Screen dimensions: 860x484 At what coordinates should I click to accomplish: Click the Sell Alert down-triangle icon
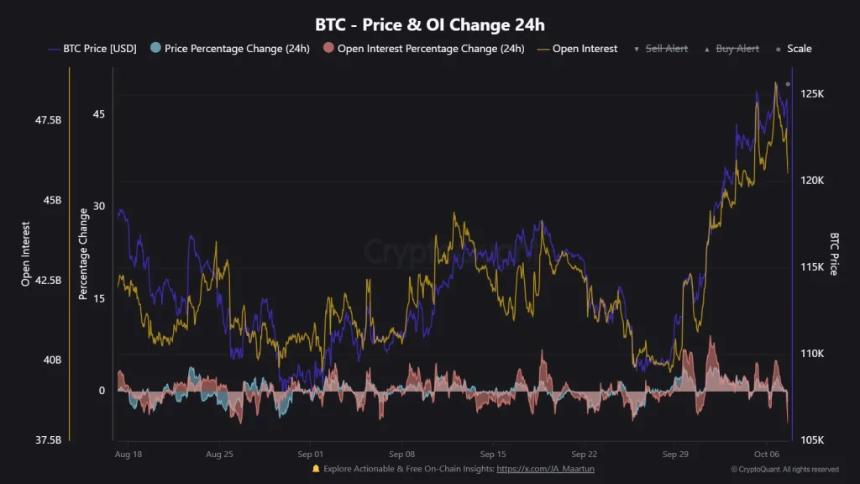click(x=637, y=48)
